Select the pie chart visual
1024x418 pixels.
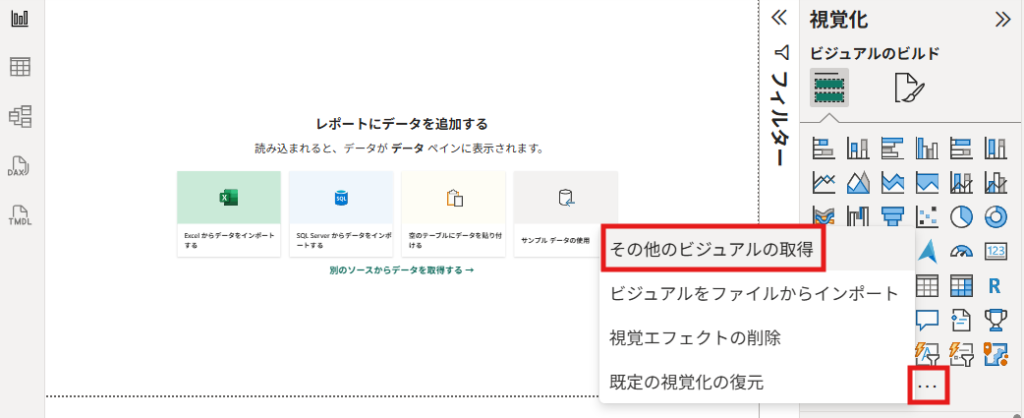961,217
